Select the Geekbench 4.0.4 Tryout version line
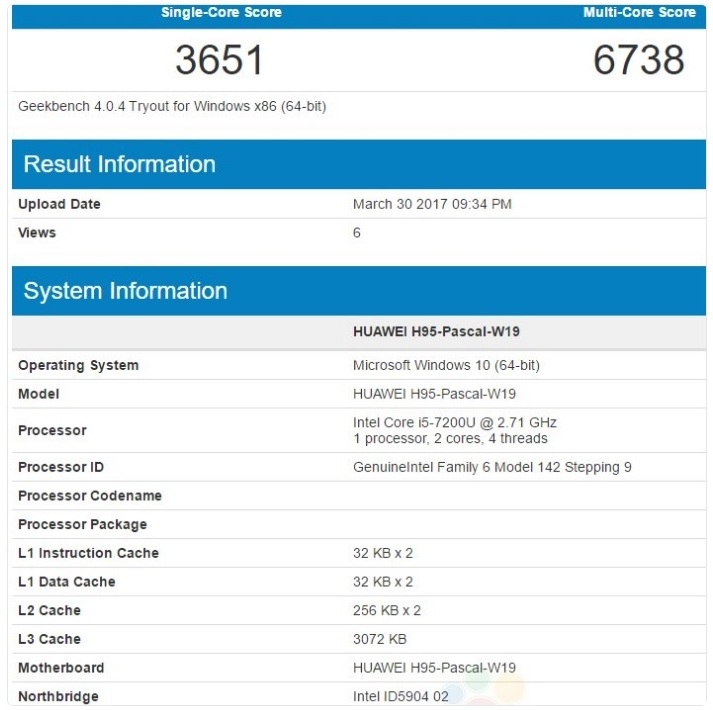713x710 pixels. 172,106
